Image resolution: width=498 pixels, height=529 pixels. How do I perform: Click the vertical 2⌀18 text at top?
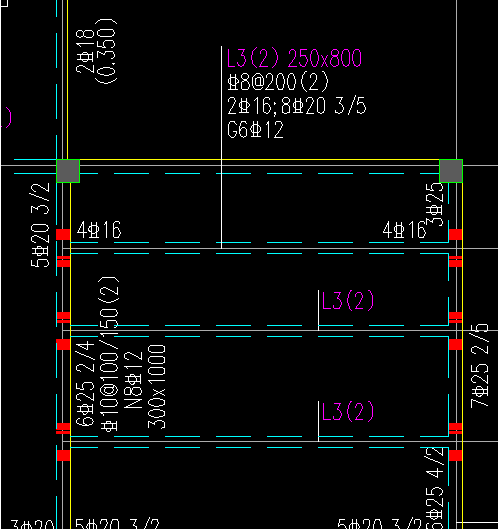[85, 51]
